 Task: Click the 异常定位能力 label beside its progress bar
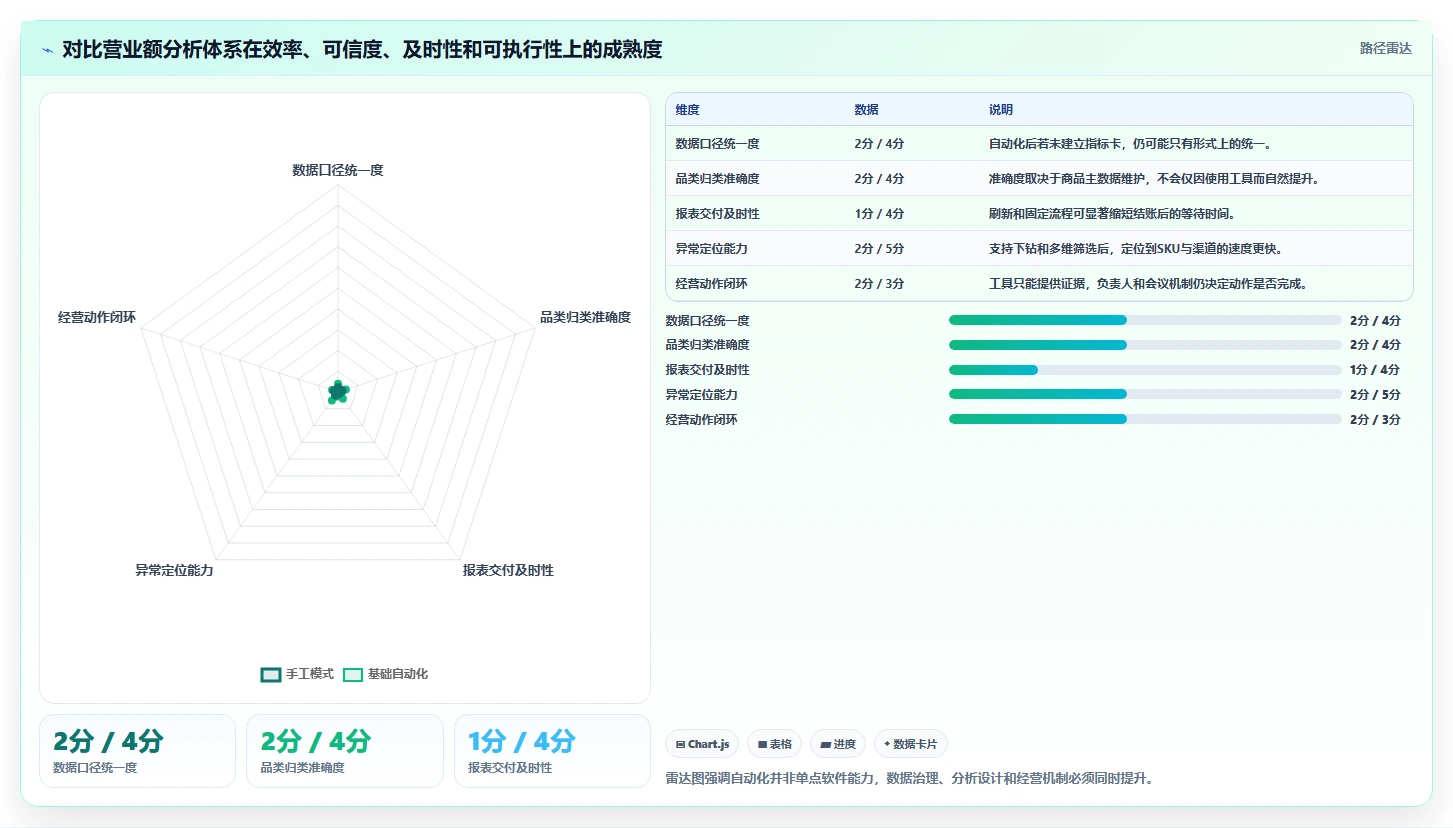701,395
